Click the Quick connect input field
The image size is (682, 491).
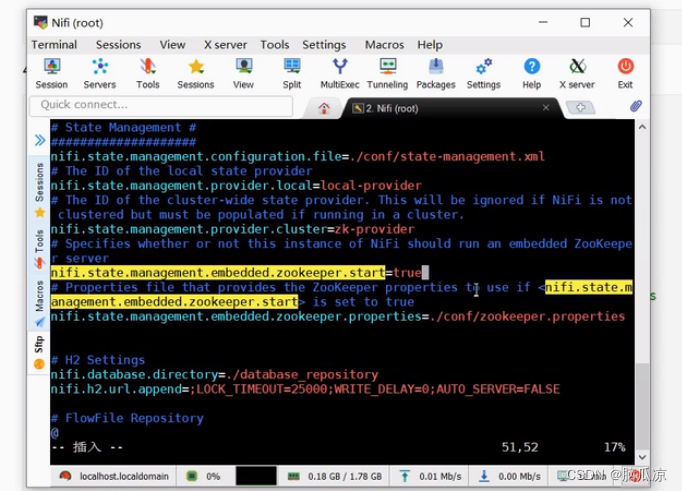tap(161, 105)
